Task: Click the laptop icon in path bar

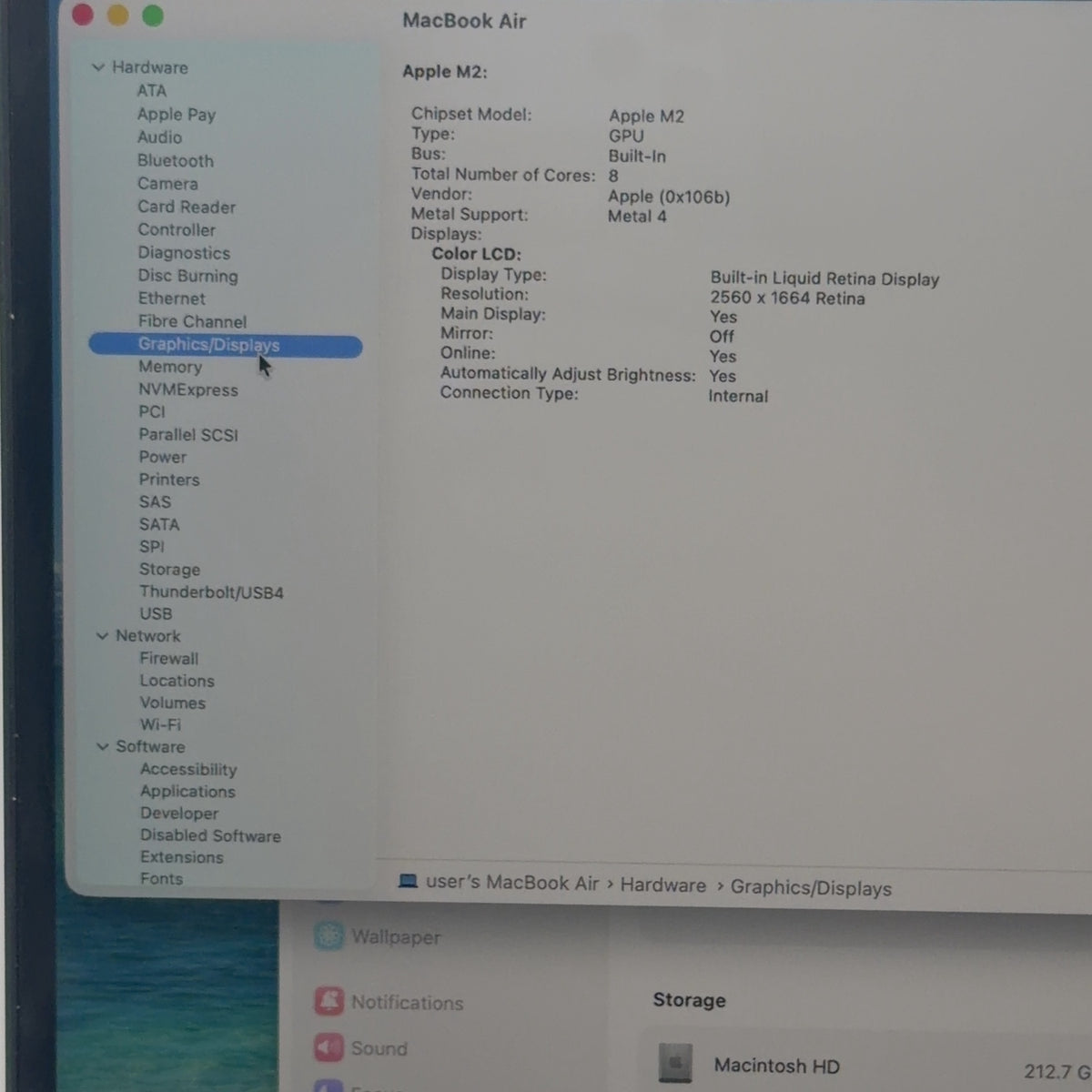Action: point(409,882)
